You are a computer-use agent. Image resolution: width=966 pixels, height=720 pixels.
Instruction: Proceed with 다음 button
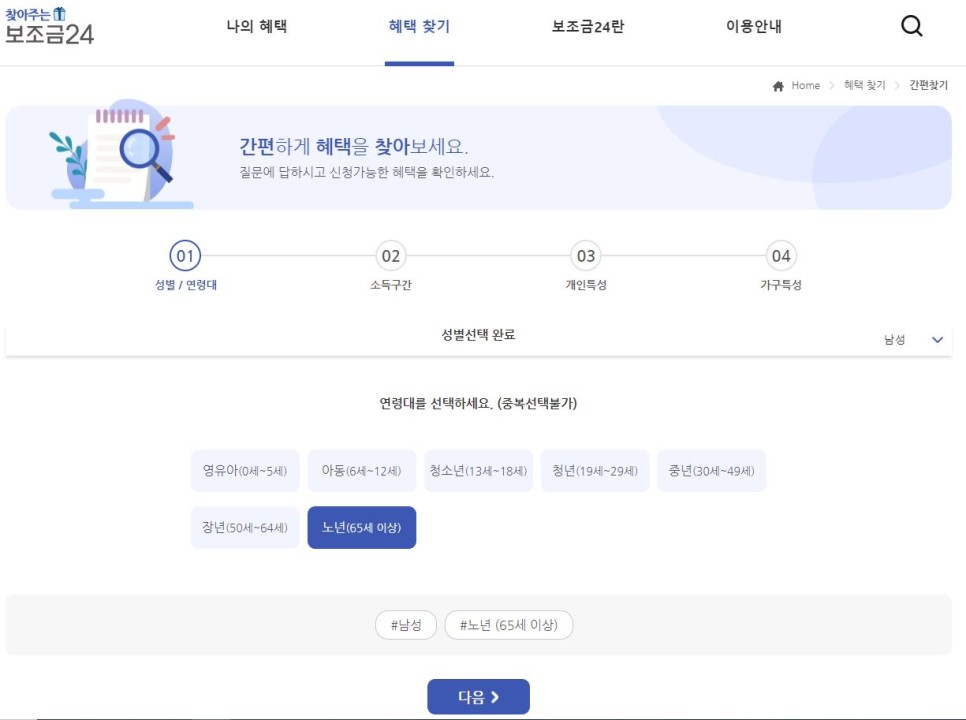478,697
